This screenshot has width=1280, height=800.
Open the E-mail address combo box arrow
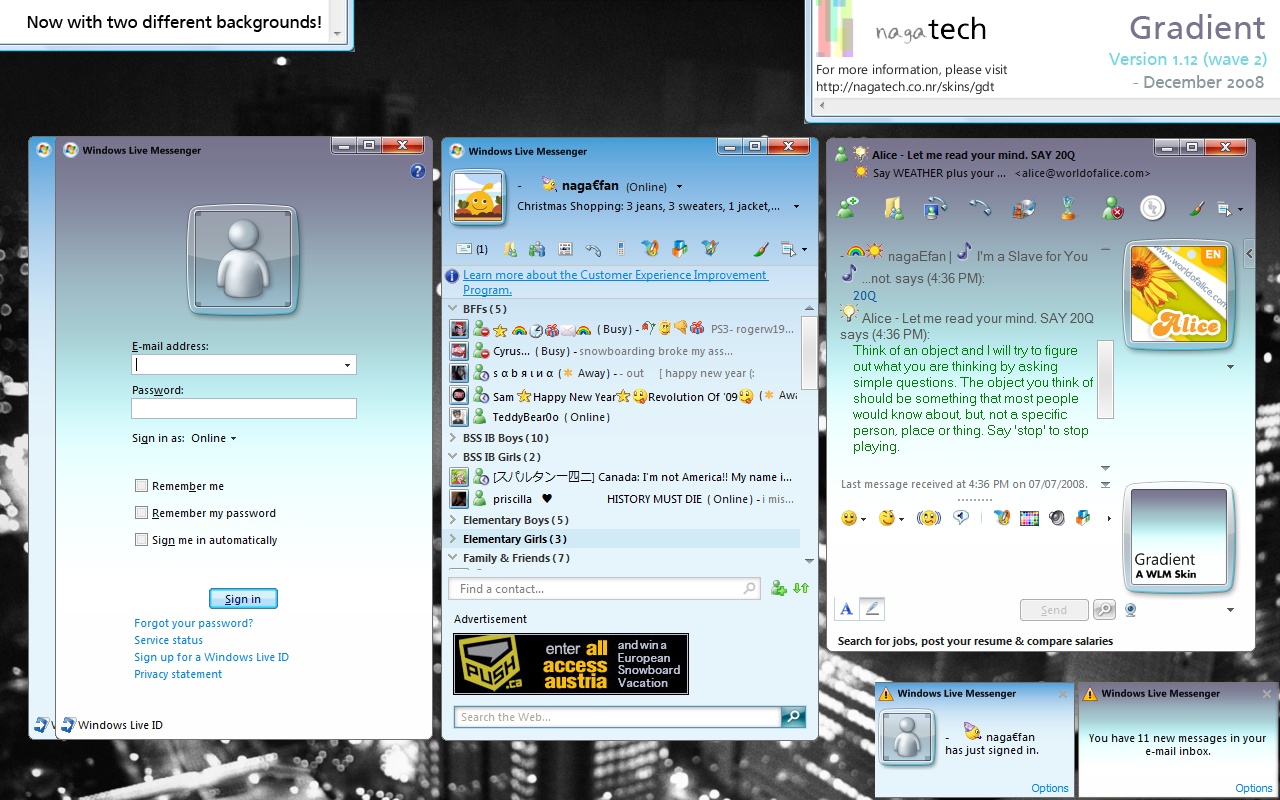(x=347, y=365)
